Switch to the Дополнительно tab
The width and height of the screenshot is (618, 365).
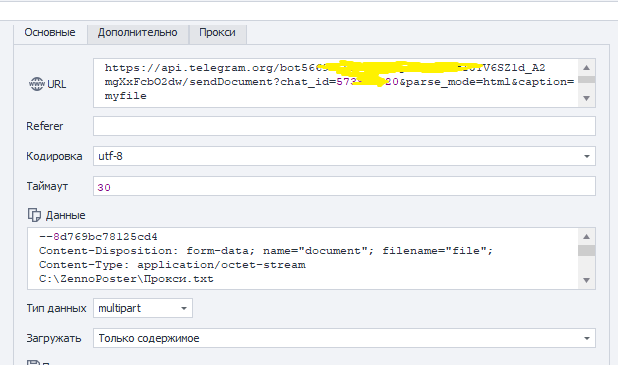(x=138, y=32)
